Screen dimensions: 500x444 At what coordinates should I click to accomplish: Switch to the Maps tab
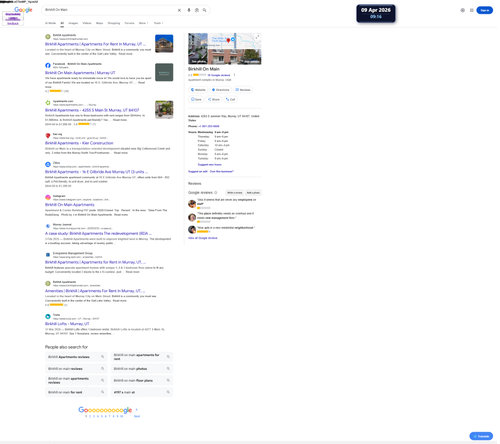coord(100,23)
